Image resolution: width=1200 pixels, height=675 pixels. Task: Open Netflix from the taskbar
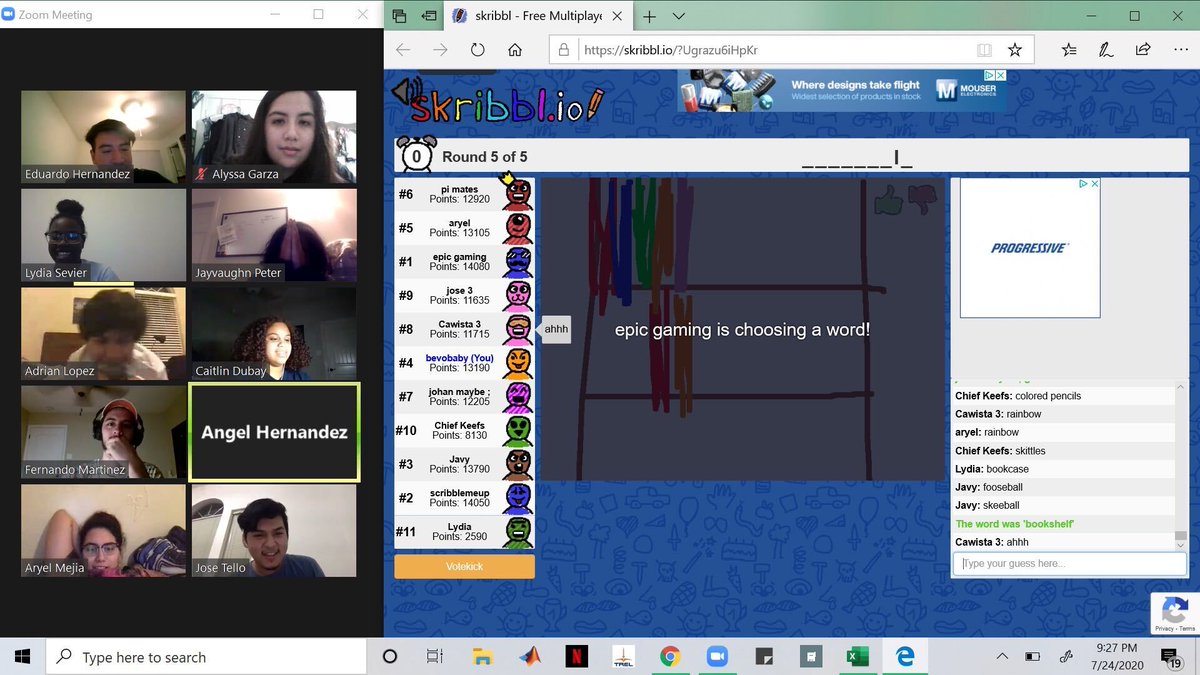pos(576,657)
